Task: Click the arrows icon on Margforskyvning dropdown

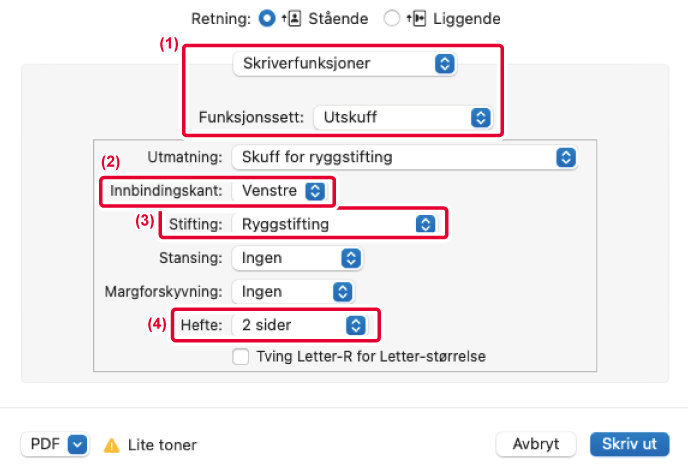Action: (x=343, y=292)
